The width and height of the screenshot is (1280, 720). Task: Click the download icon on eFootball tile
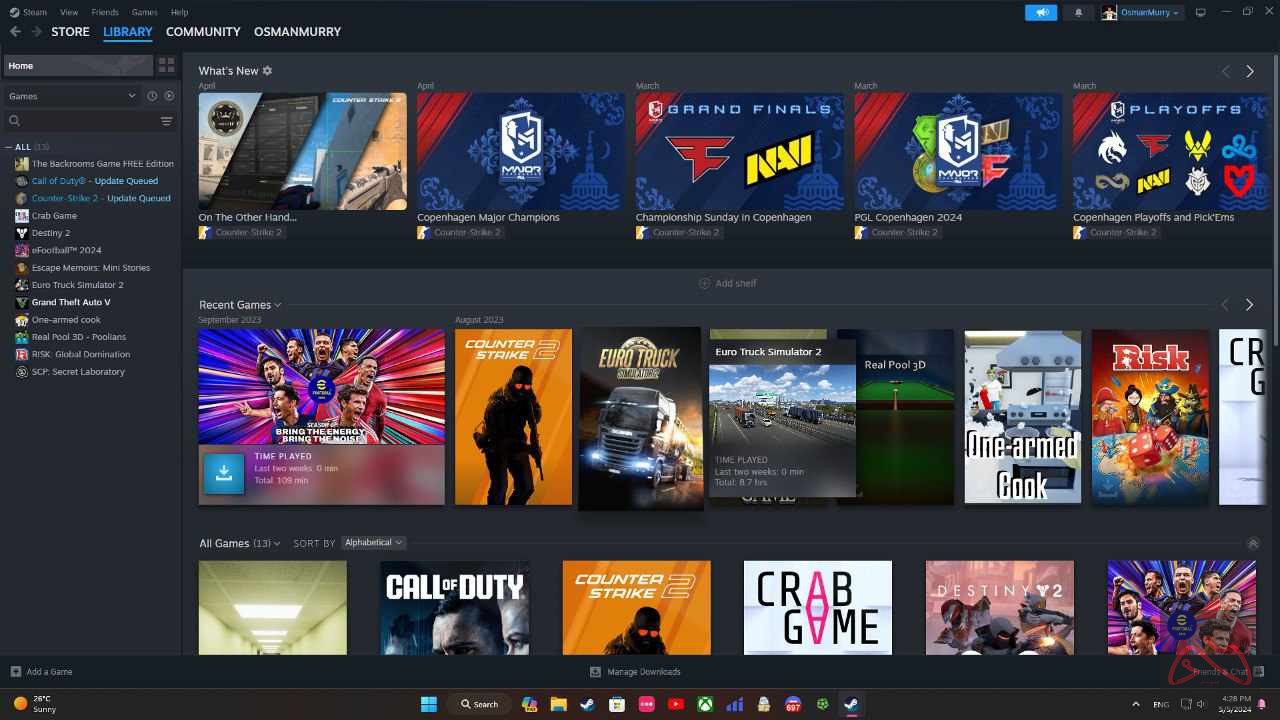224,473
